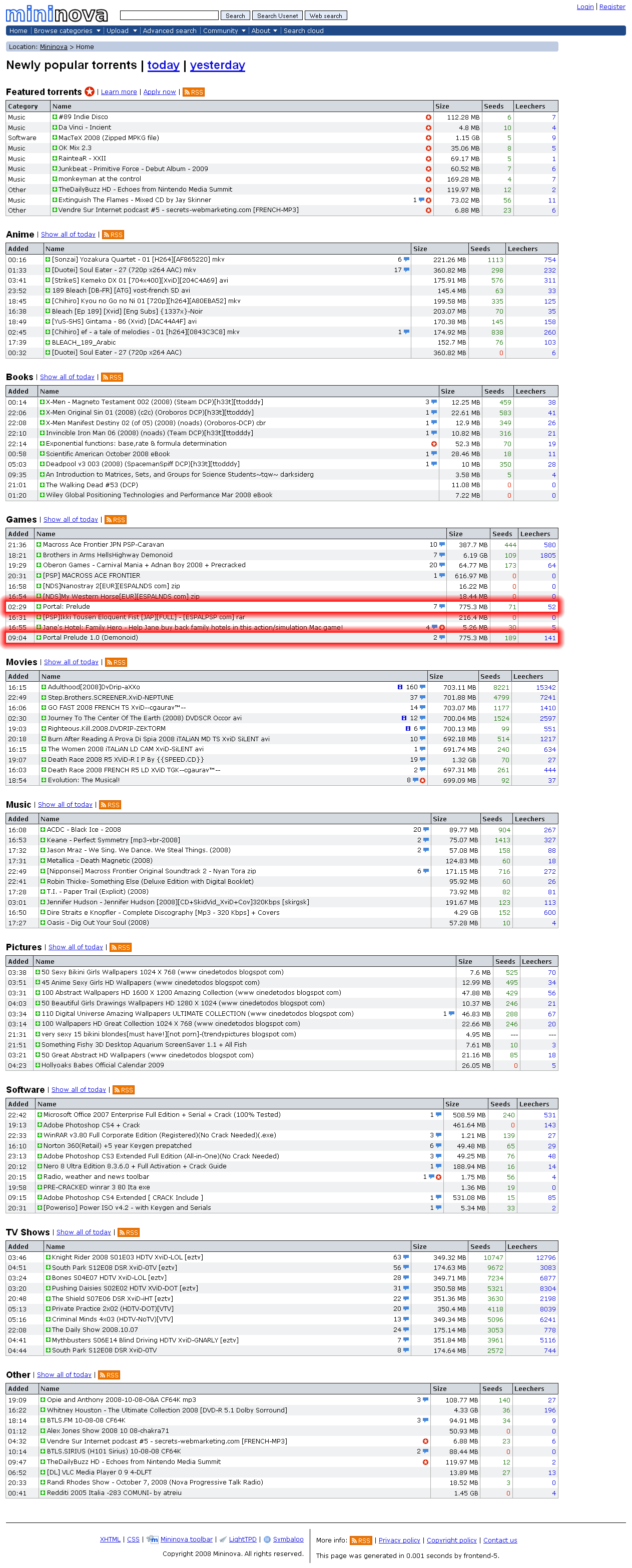Click Show all of today for Movies

71,662
